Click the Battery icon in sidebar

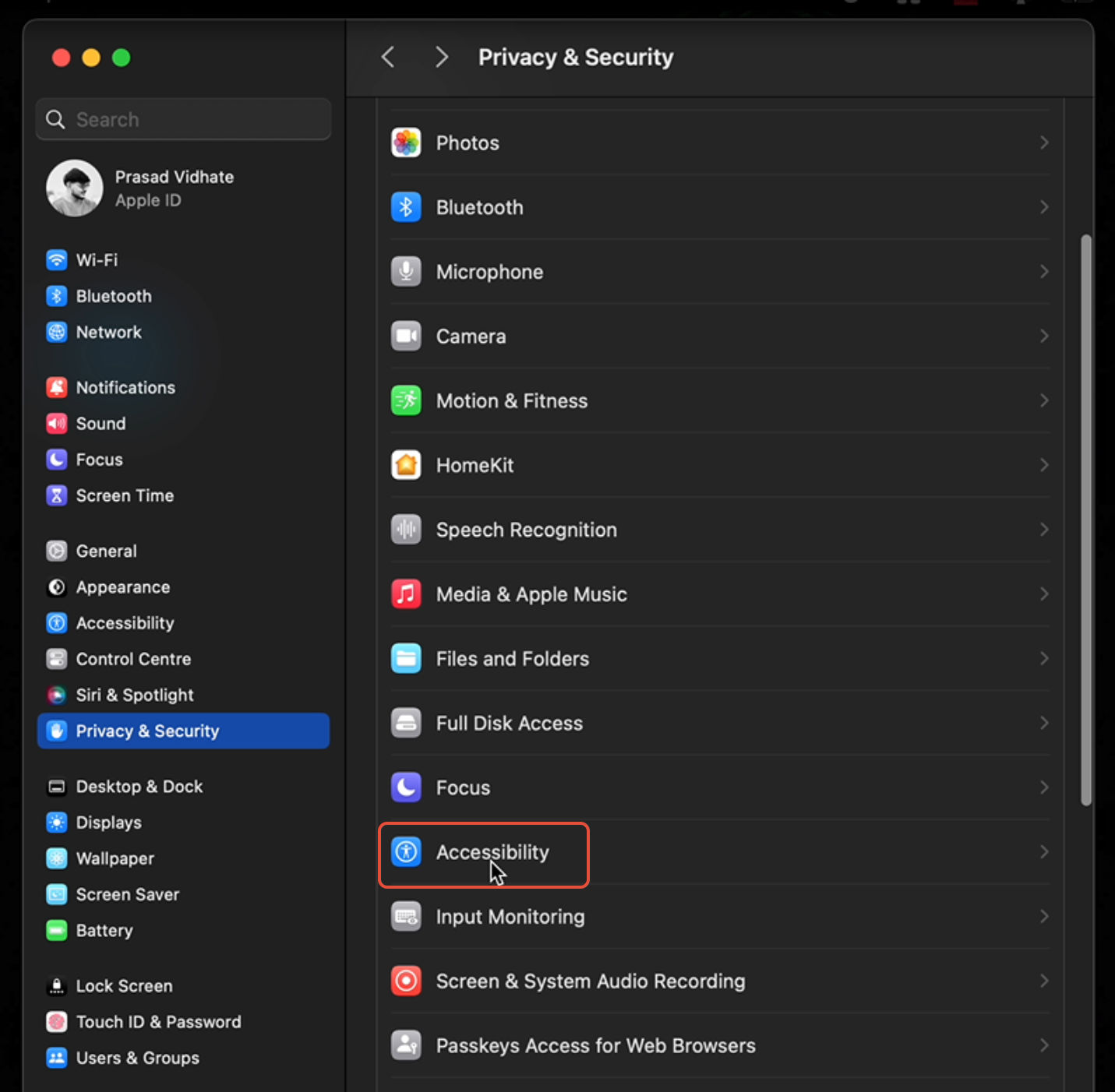tap(57, 930)
